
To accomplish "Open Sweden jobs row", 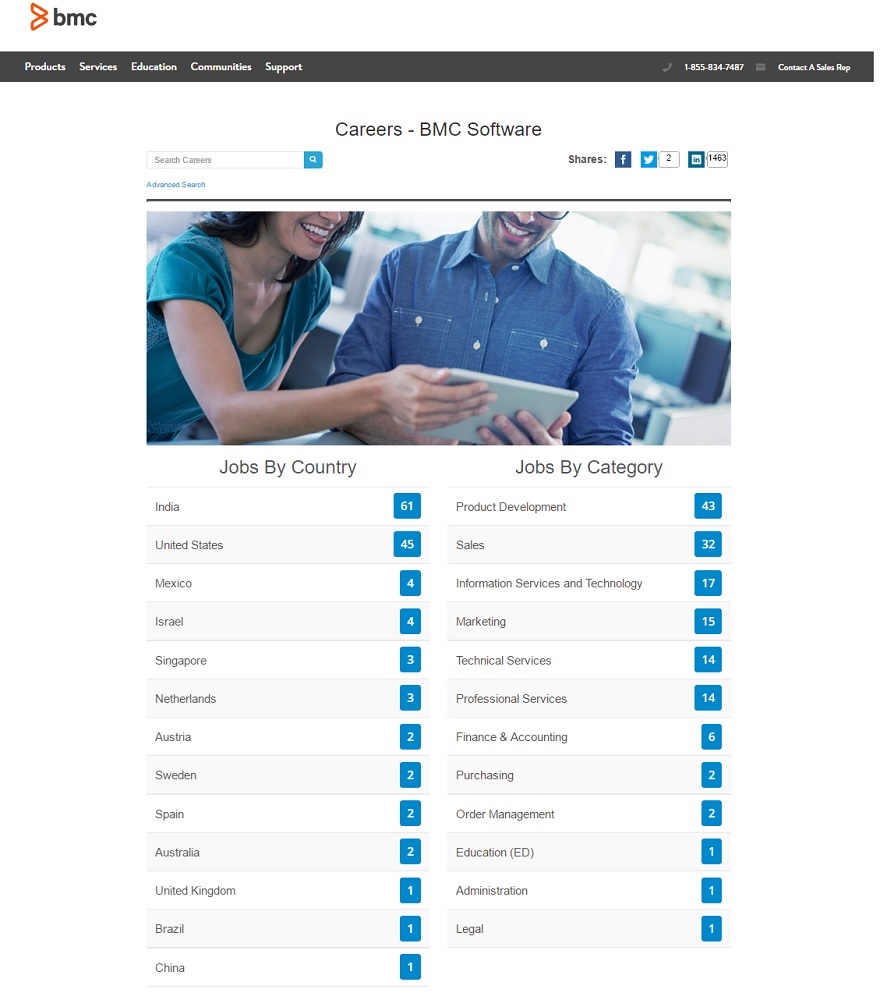I will [x=288, y=775].
